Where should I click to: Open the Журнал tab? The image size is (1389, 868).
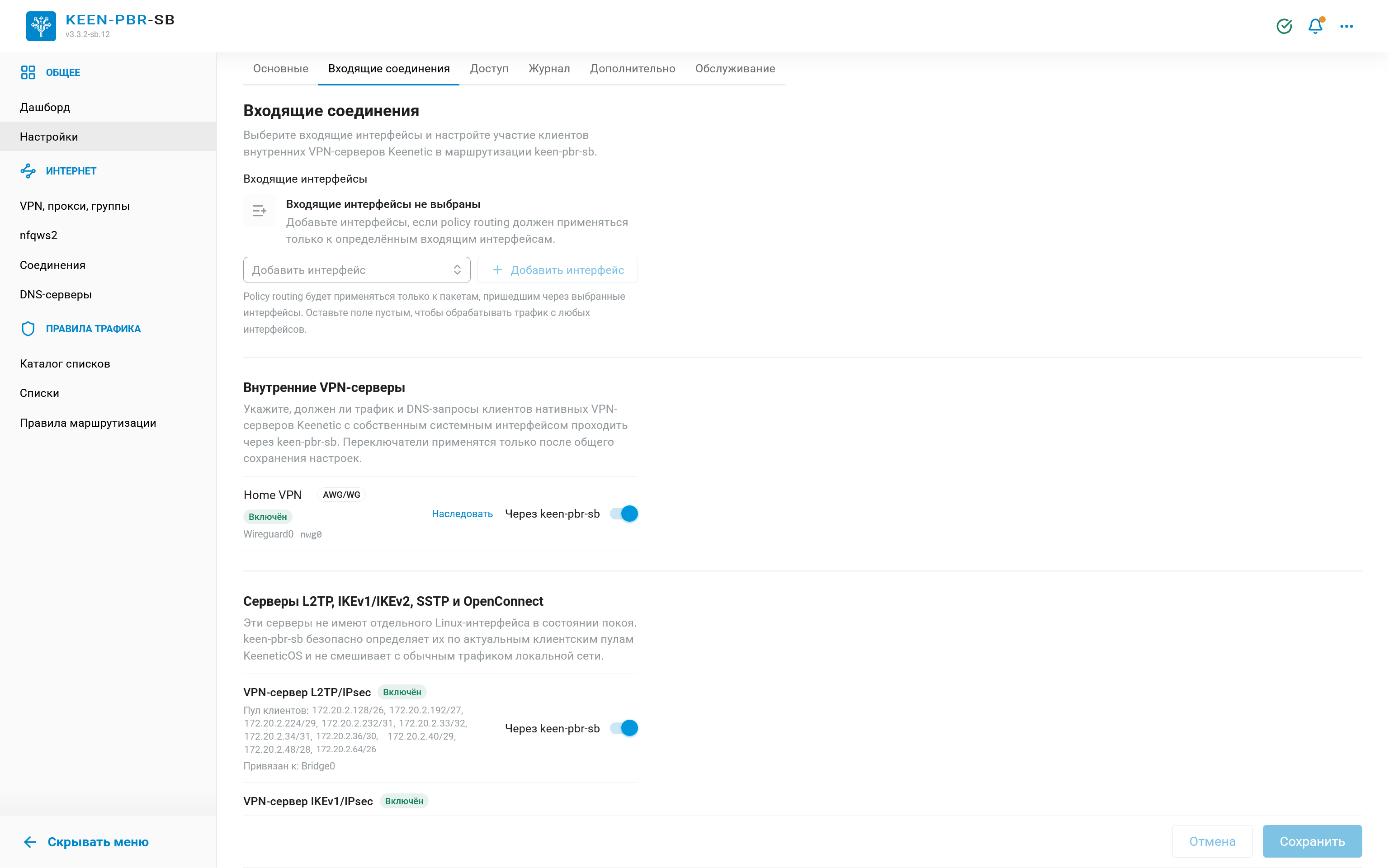549,68
